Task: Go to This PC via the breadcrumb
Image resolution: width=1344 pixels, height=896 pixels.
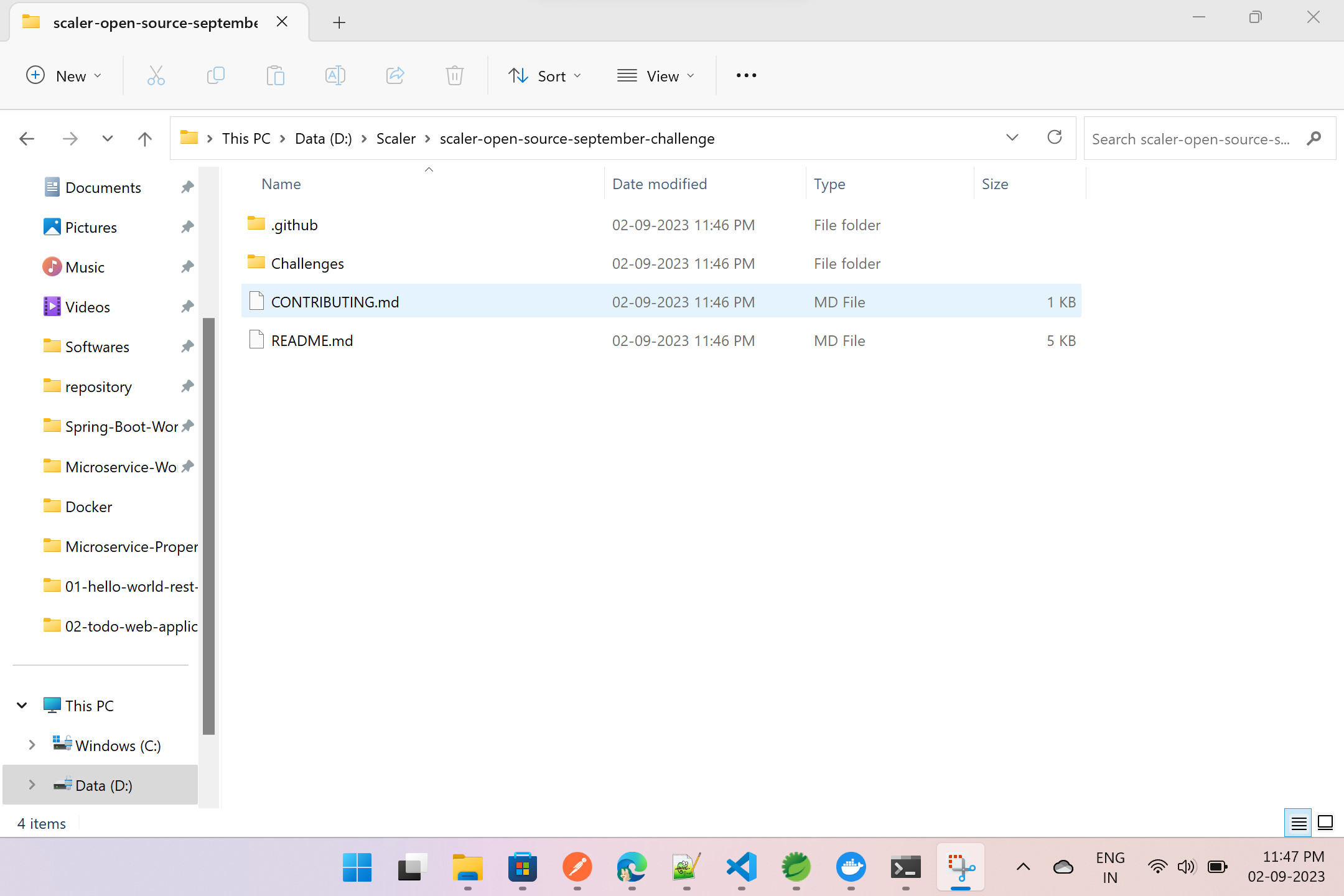Action: coord(246,138)
